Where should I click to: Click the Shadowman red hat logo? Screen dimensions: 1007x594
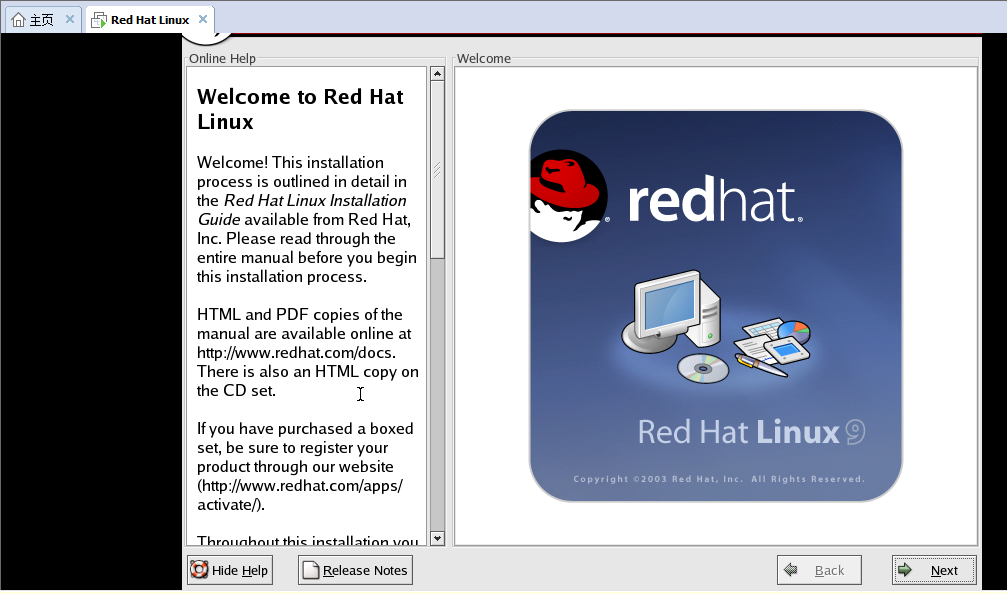567,196
